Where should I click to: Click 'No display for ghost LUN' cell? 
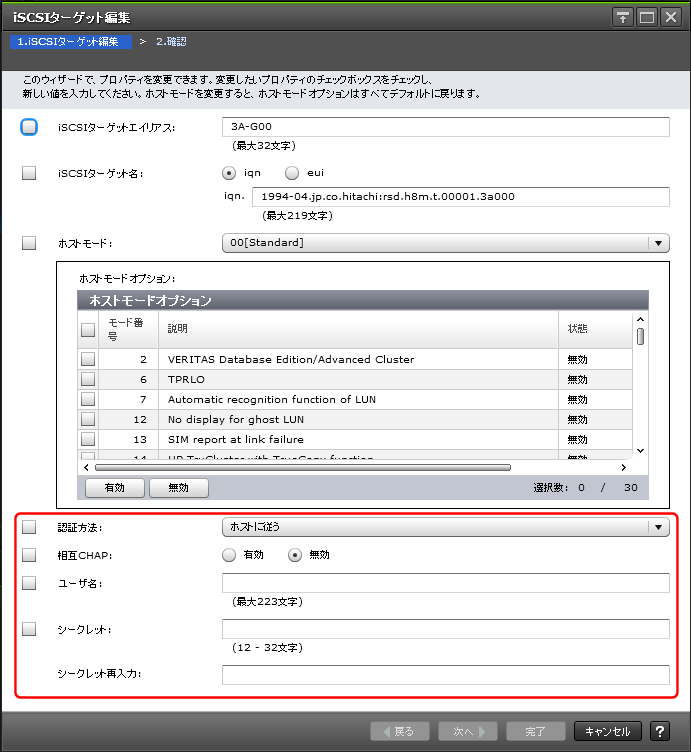(x=358, y=419)
